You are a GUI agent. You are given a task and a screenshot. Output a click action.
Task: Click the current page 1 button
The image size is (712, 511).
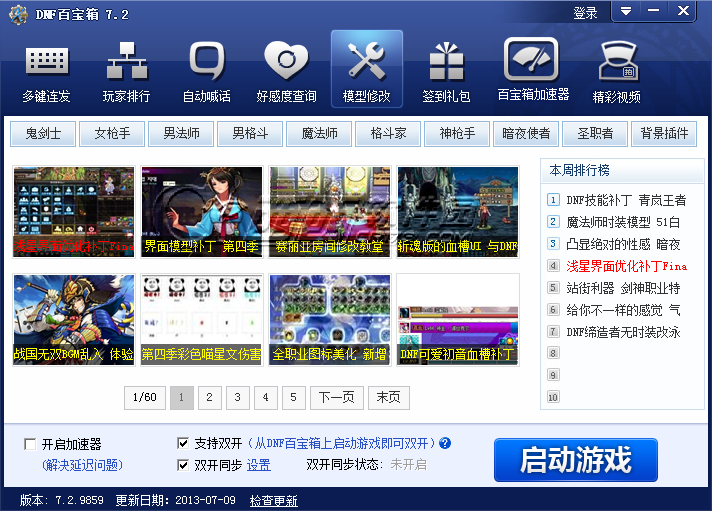[182, 397]
